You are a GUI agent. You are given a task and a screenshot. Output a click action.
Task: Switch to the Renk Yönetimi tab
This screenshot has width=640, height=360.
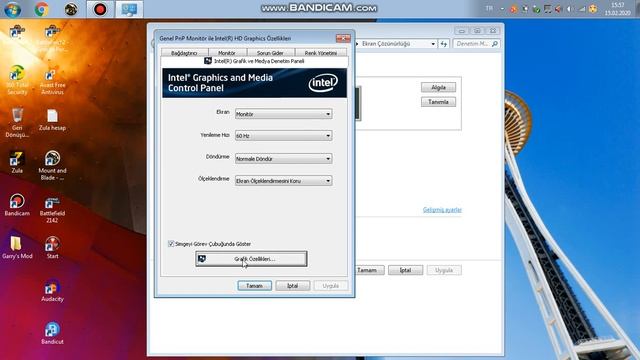tap(321, 53)
